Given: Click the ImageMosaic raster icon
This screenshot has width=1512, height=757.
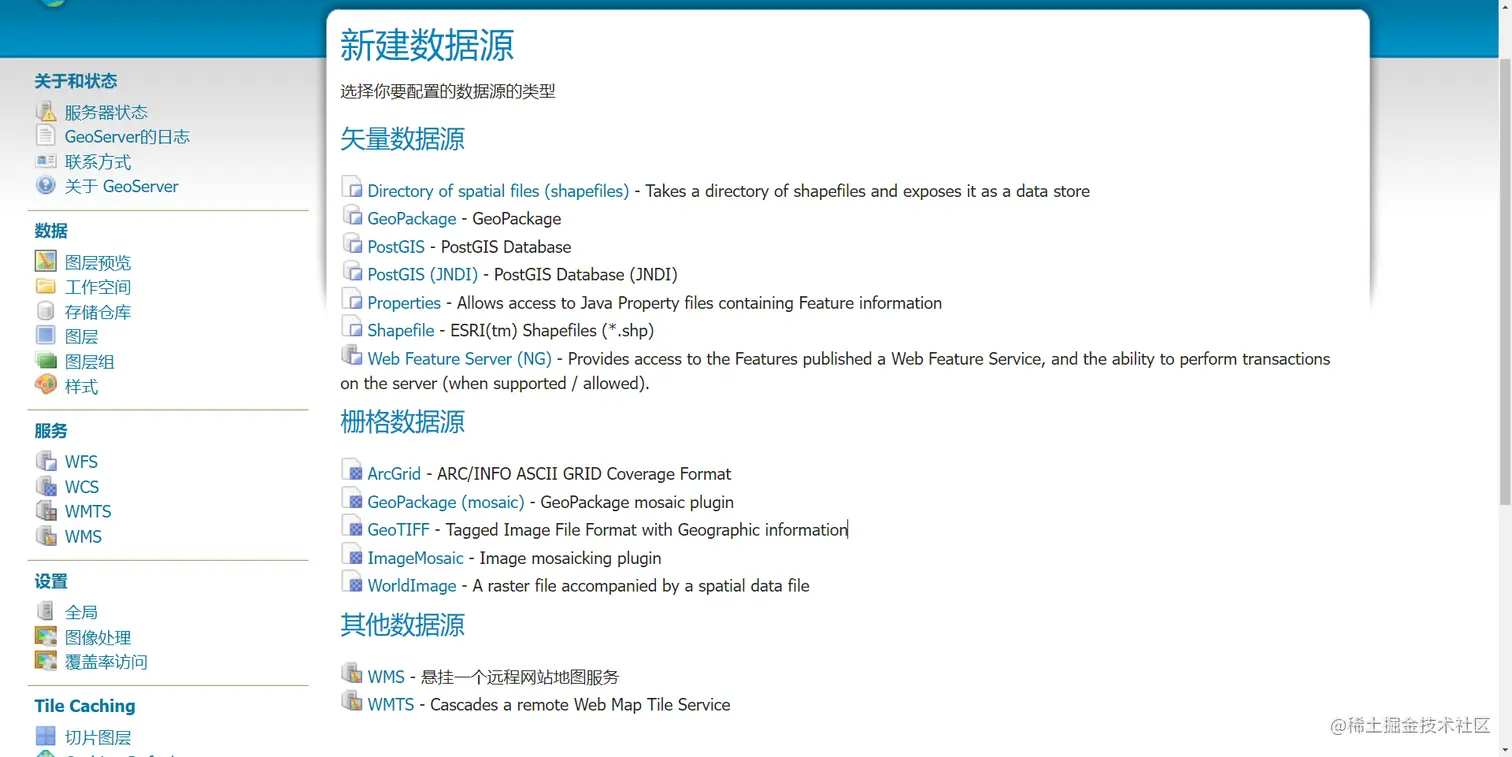Looking at the screenshot, I should (x=352, y=554).
